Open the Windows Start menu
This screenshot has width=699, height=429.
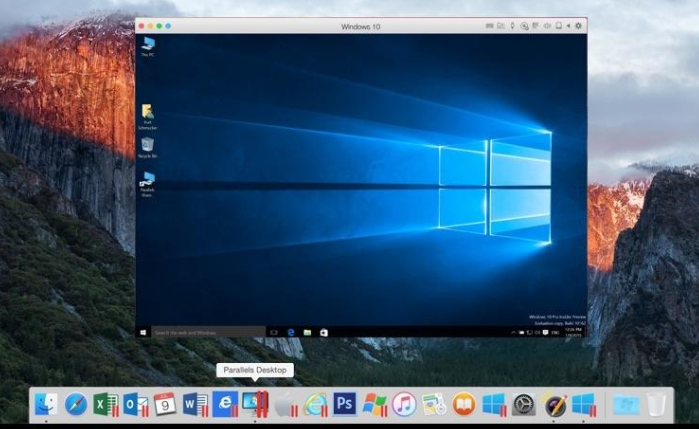pyautogui.click(x=143, y=333)
